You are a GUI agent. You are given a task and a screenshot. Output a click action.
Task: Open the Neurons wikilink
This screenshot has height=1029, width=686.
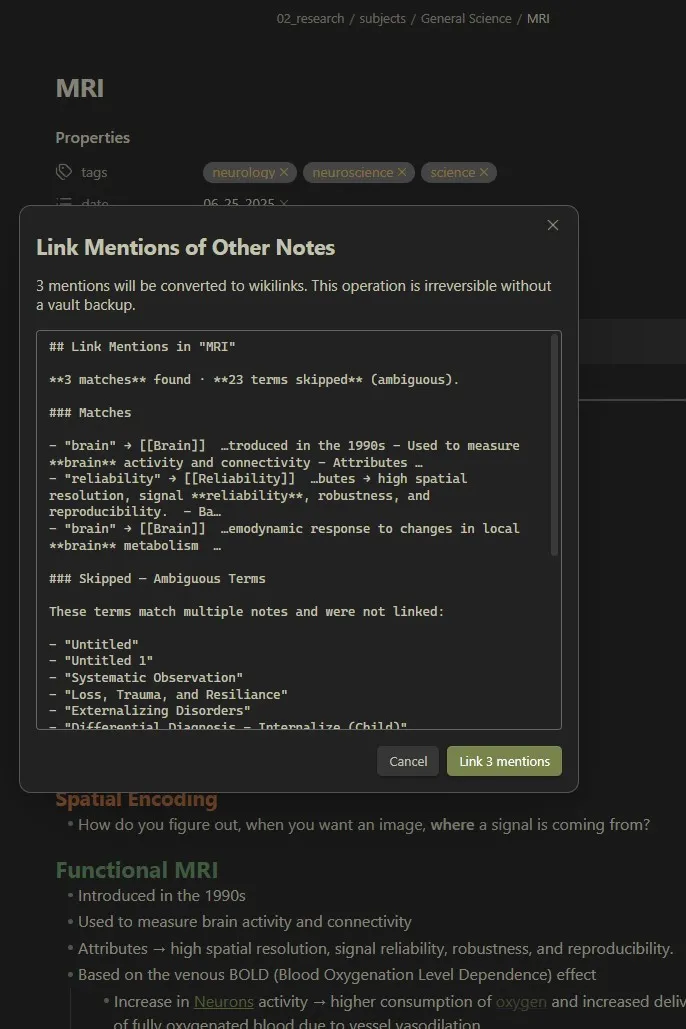[x=224, y=1001]
